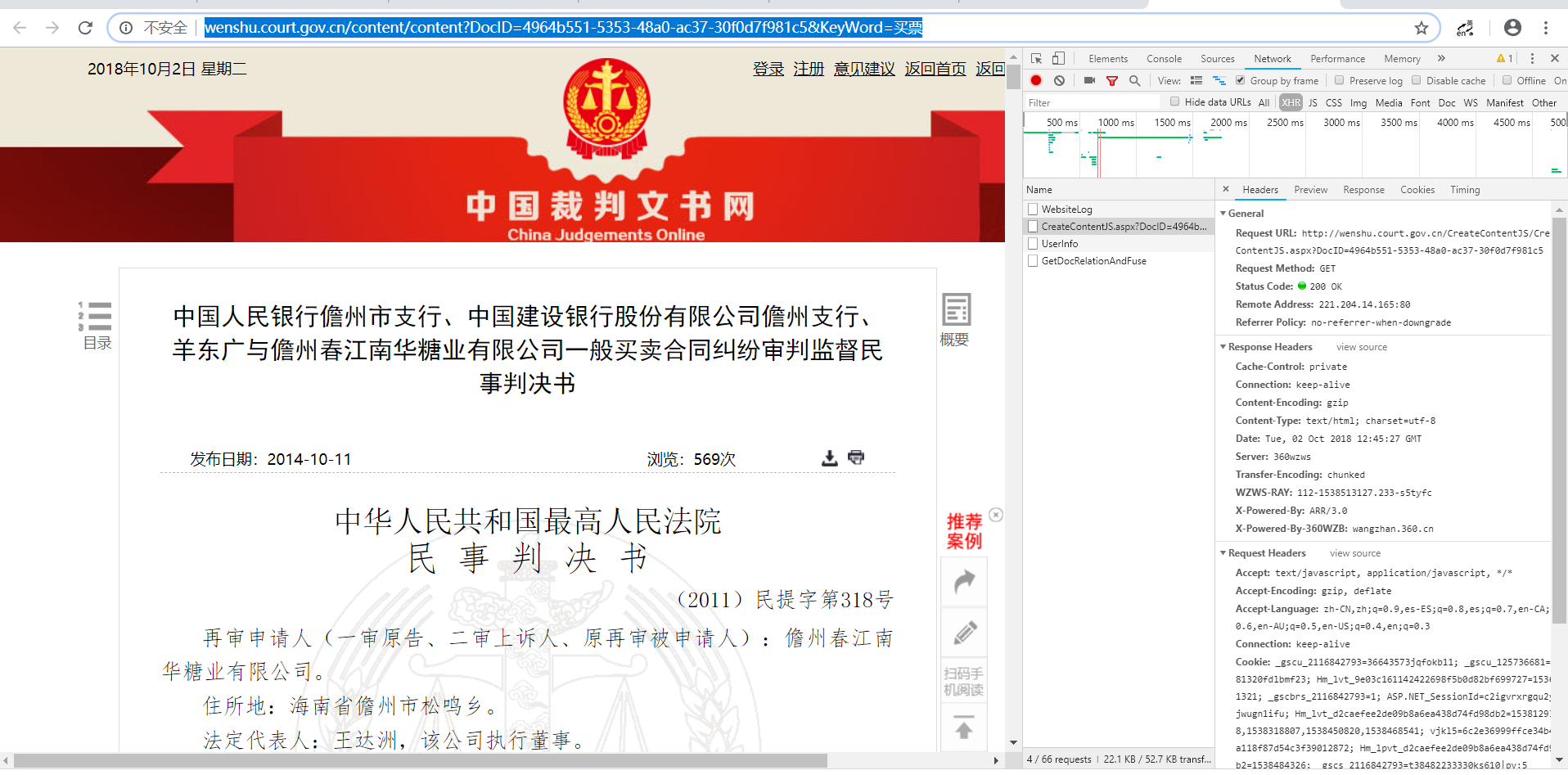
Task: Click the horizontal page scrollbar
Action: click(421, 761)
